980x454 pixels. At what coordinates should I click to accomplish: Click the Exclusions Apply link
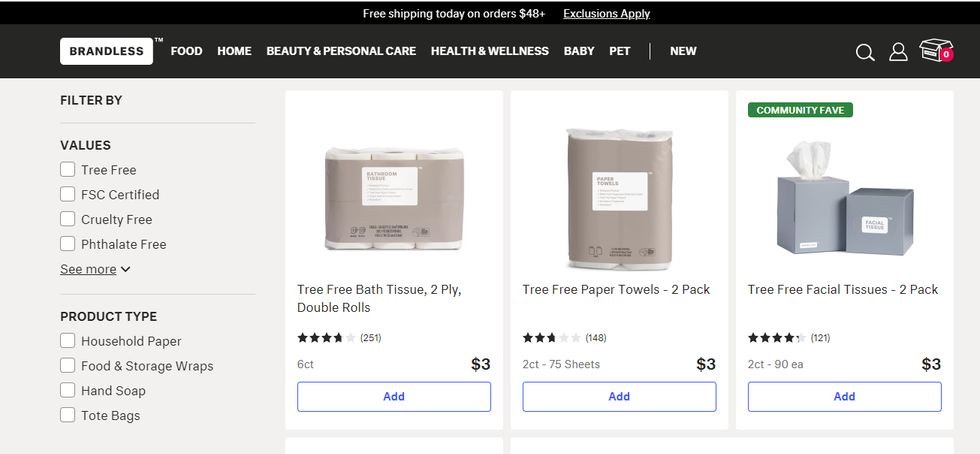(x=606, y=14)
